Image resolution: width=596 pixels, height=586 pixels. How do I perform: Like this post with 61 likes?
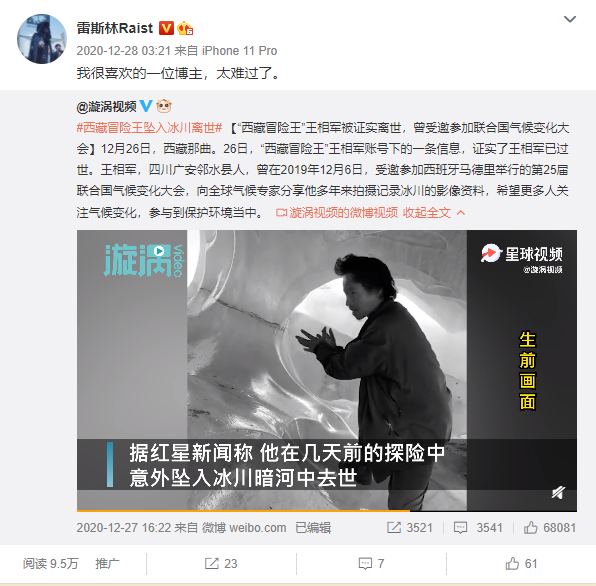pos(521,564)
